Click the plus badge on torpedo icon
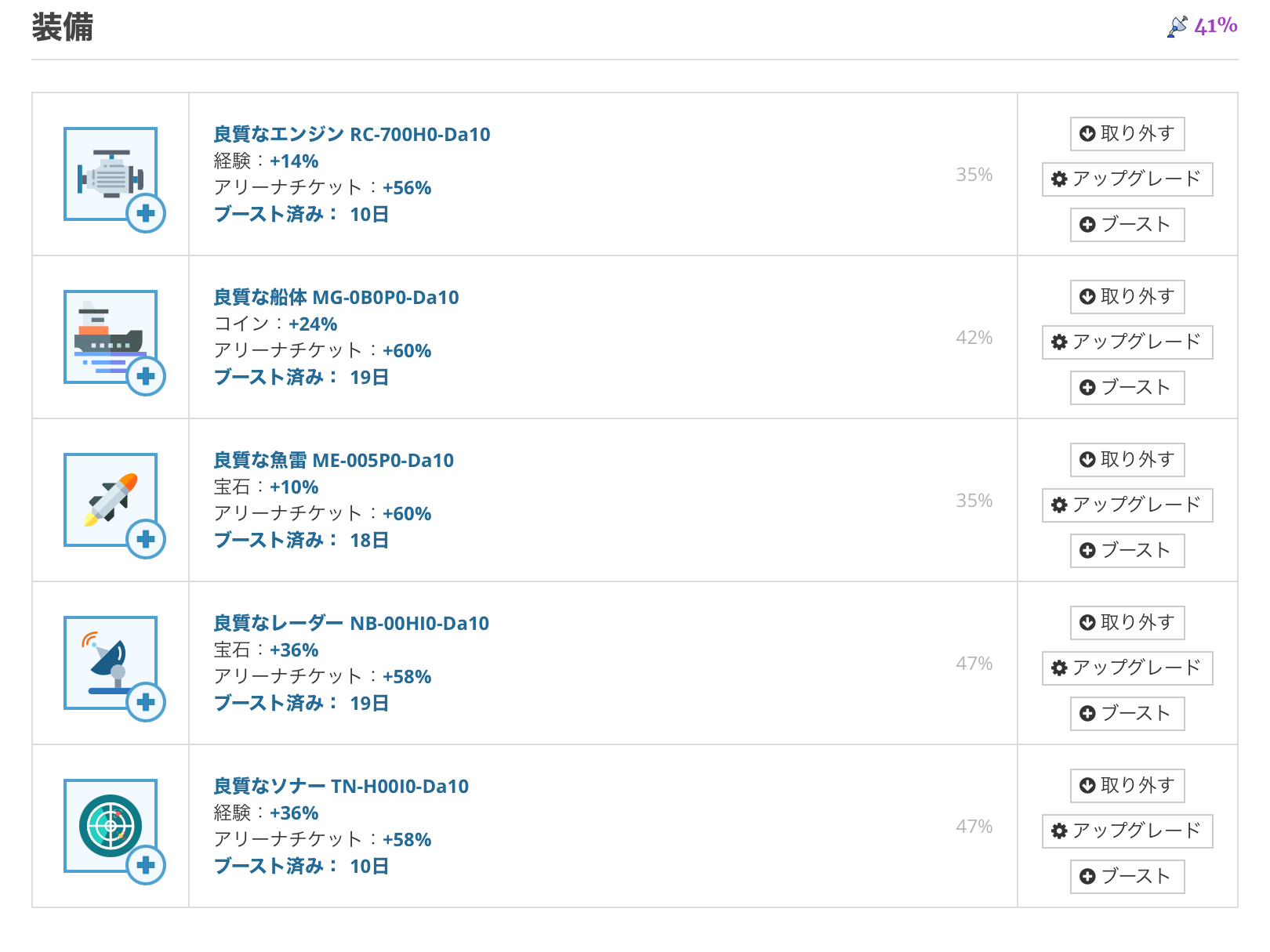This screenshot has width=1270, height=952. click(x=146, y=539)
